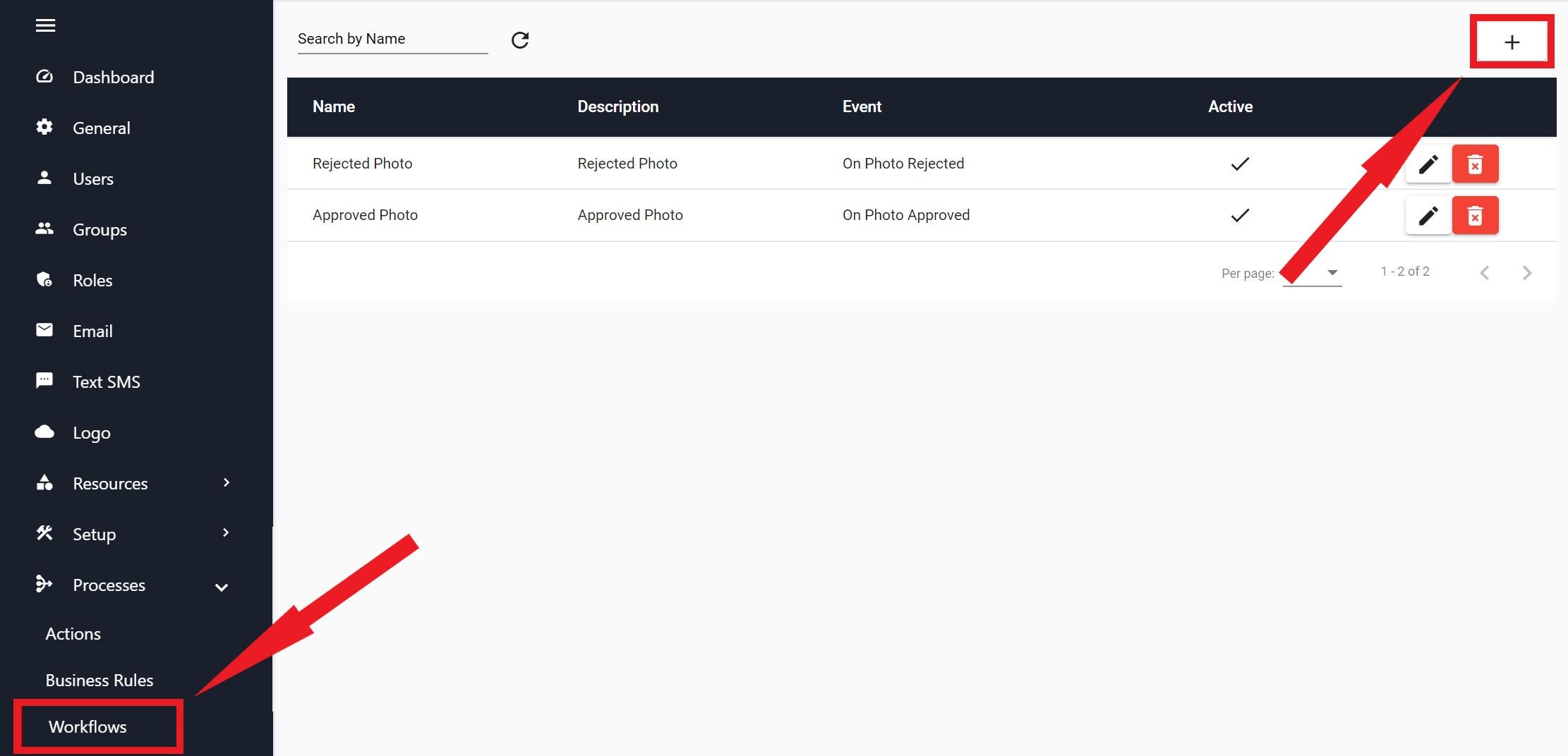Click the Active checkmark for Approved Photo
This screenshot has width=1568, height=756.
(x=1240, y=215)
